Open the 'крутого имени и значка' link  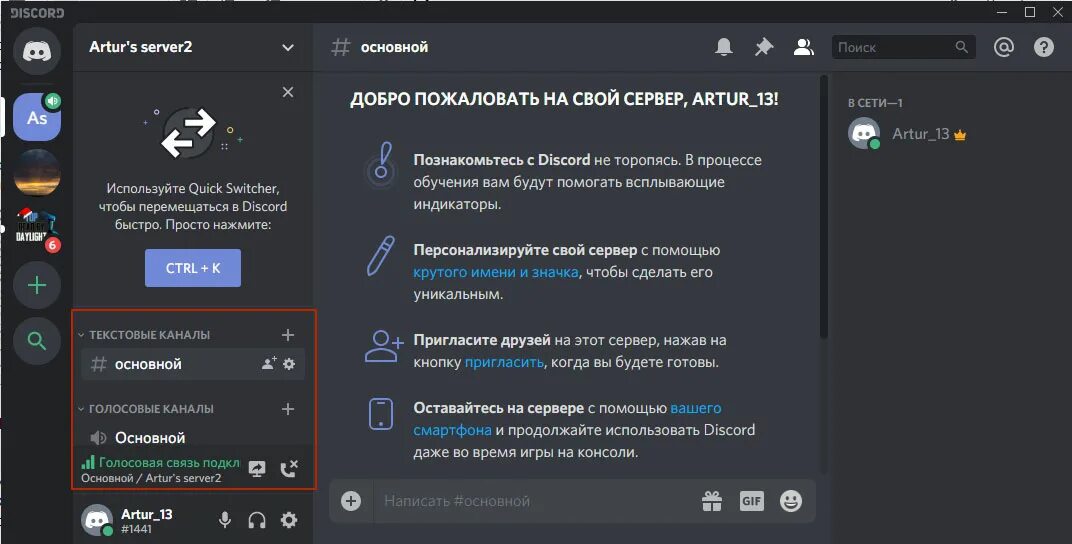496,272
